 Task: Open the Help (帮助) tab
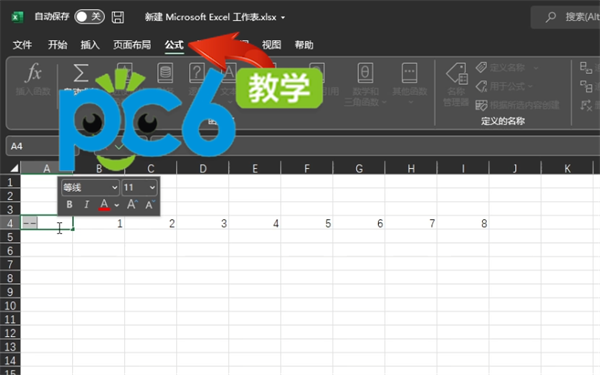[304, 45]
